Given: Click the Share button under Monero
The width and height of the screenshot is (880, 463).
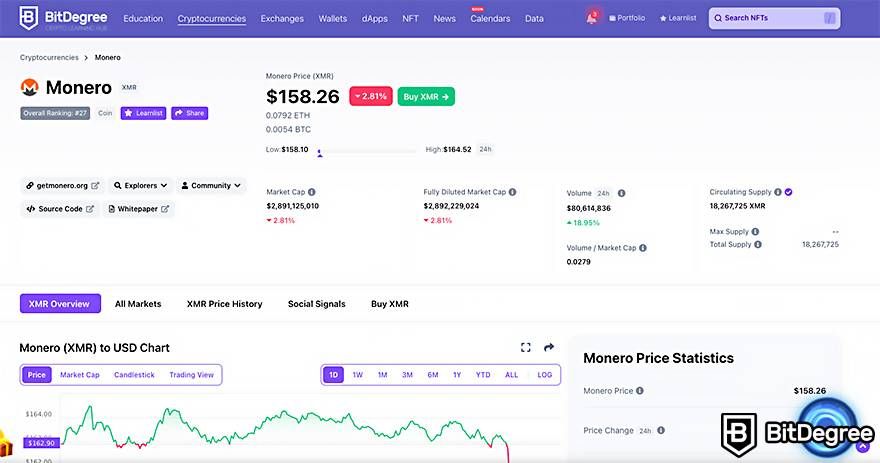Looking at the screenshot, I should pyautogui.click(x=190, y=113).
